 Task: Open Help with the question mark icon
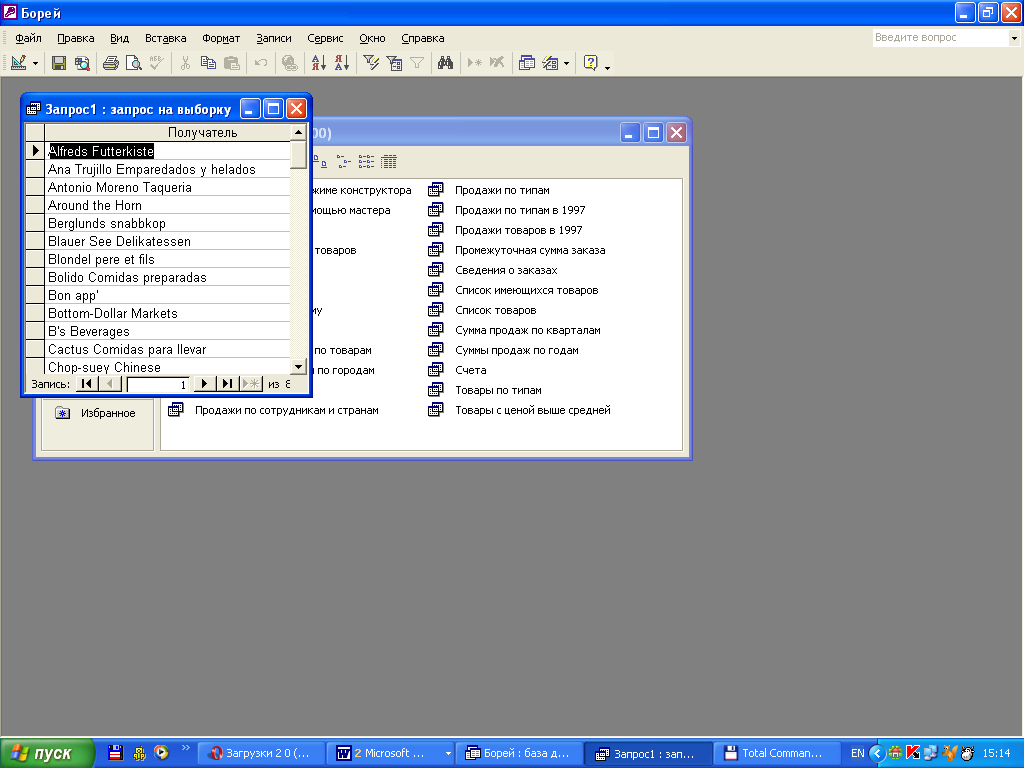[590, 63]
